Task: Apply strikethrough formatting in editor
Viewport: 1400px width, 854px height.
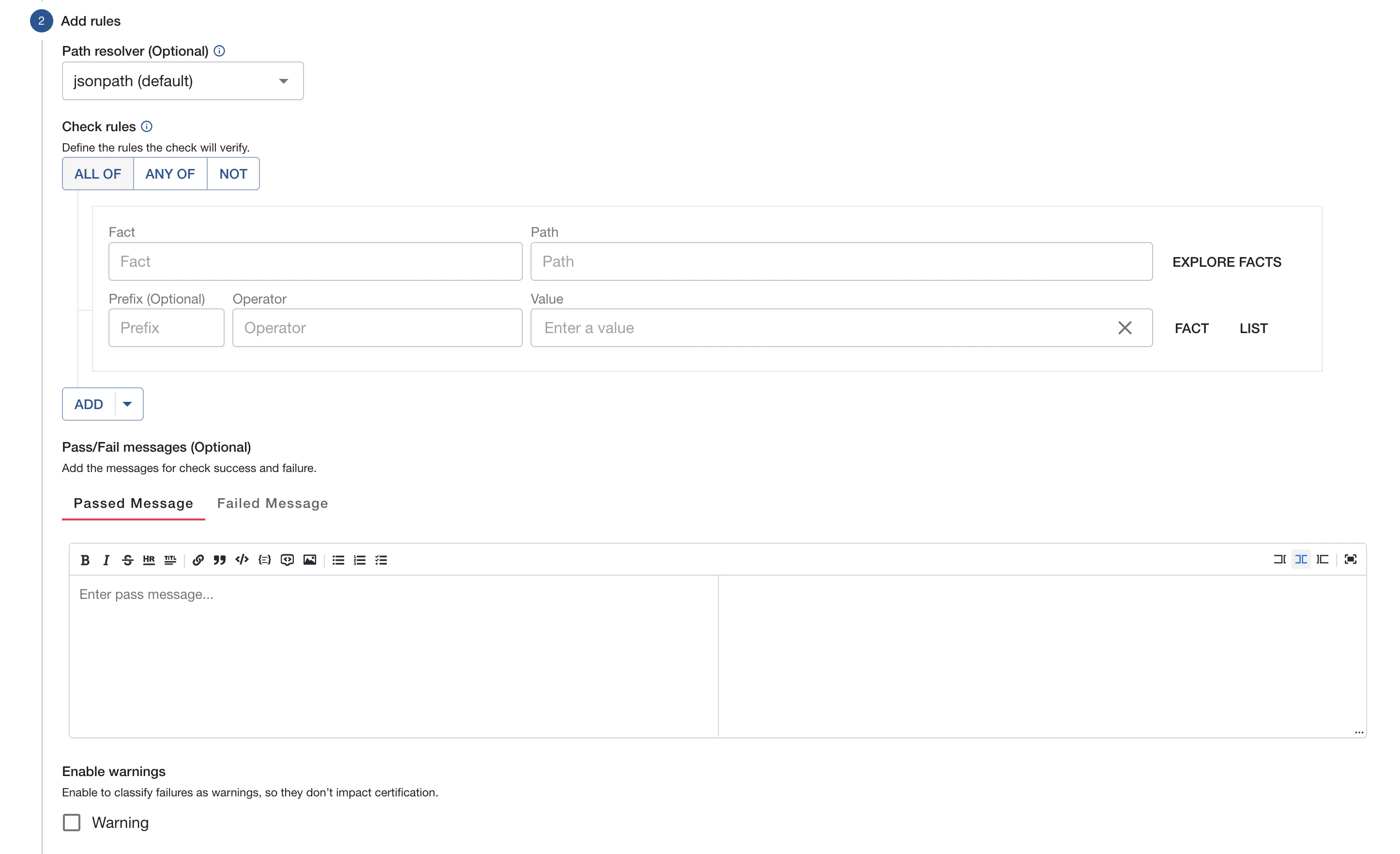Action: [127, 560]
